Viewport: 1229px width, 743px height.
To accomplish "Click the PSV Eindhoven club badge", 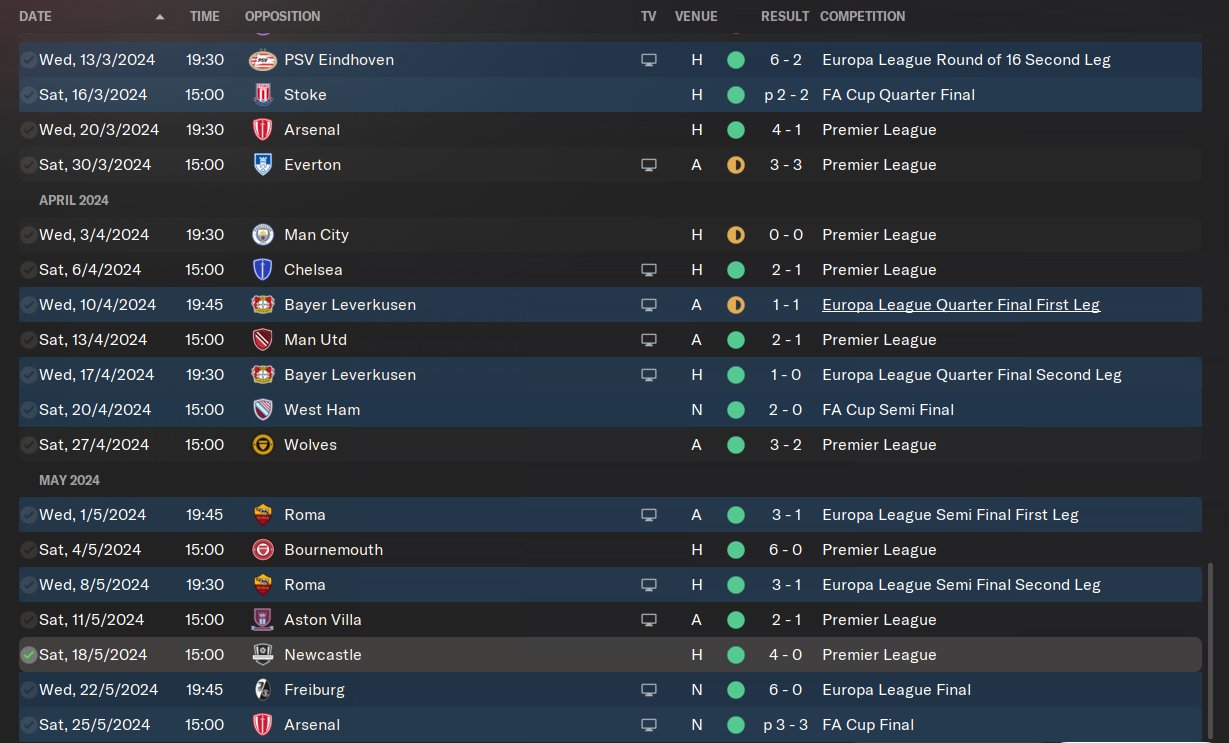I will click(x=260, y=60).
